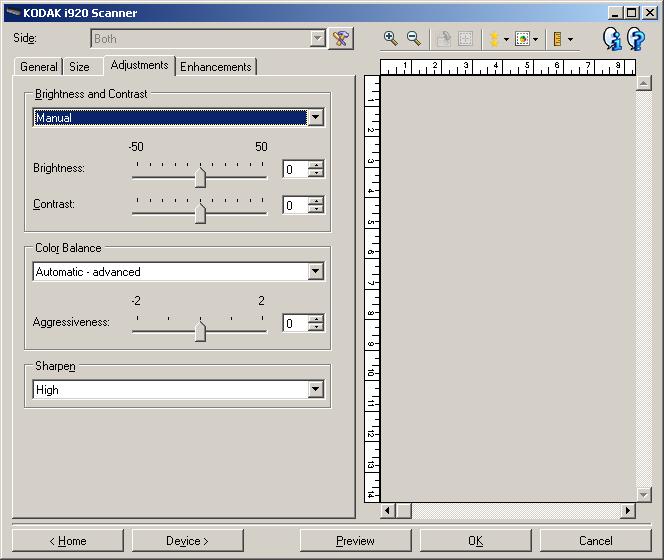Increase Aggressiveness with the spinner up arrow
This screenshot has height=560, width=664.
click(316, 319)
